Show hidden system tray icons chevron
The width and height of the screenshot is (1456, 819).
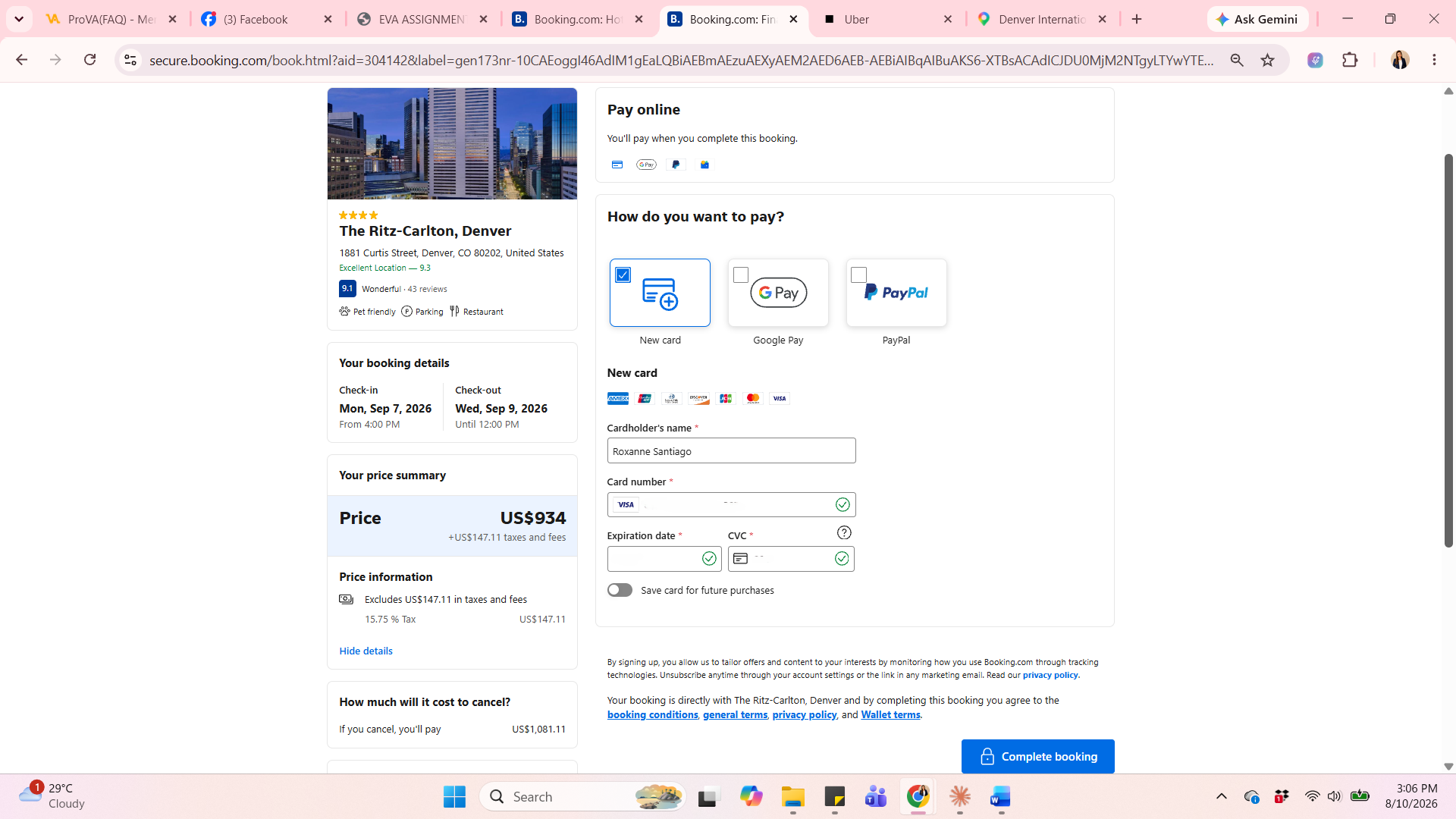point(1221,796)
